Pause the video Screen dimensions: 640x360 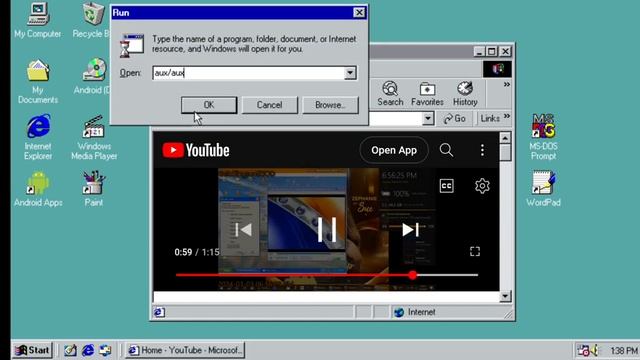point(327,229)
